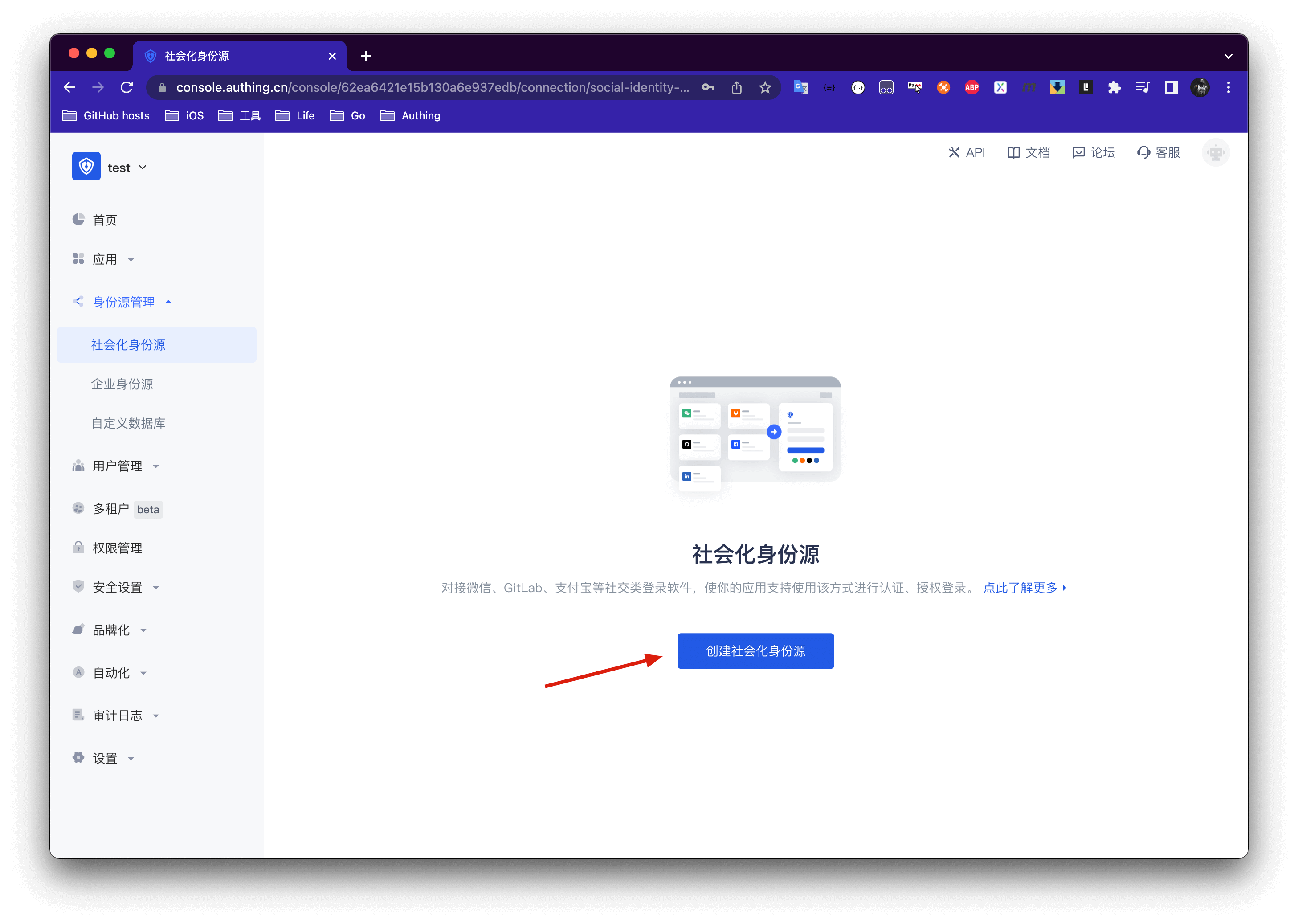Expand the 用户管理 sidebar menu

click(117, 466)
